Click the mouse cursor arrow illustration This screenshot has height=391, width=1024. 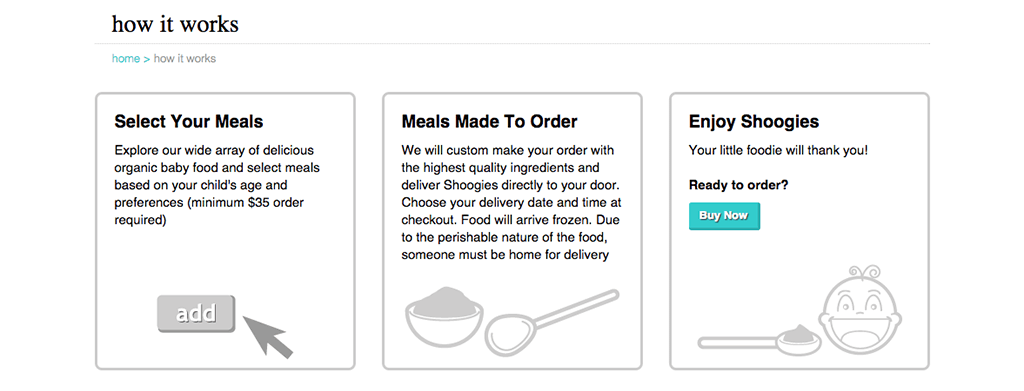pyautogui.click(x=268, y=336)
